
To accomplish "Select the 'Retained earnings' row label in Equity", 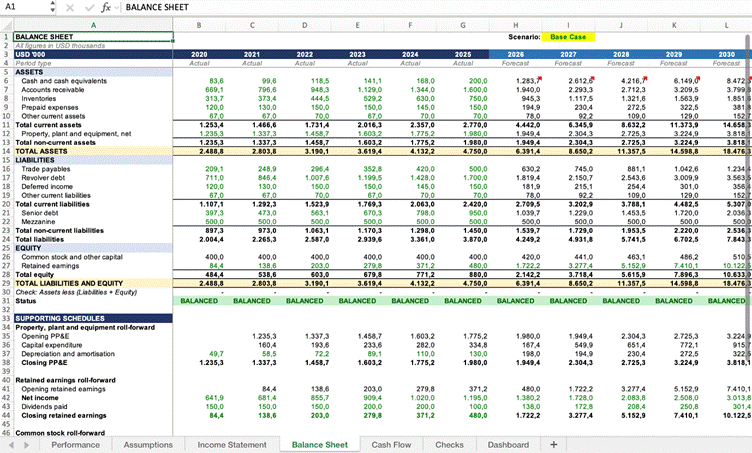I will pyautogui.click(x=50, y=266).
